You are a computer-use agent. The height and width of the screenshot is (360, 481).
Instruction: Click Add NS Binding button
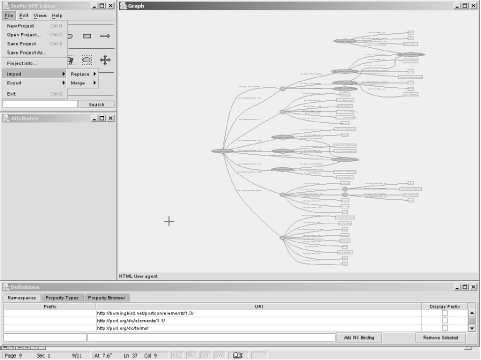[x=359, y=338]
